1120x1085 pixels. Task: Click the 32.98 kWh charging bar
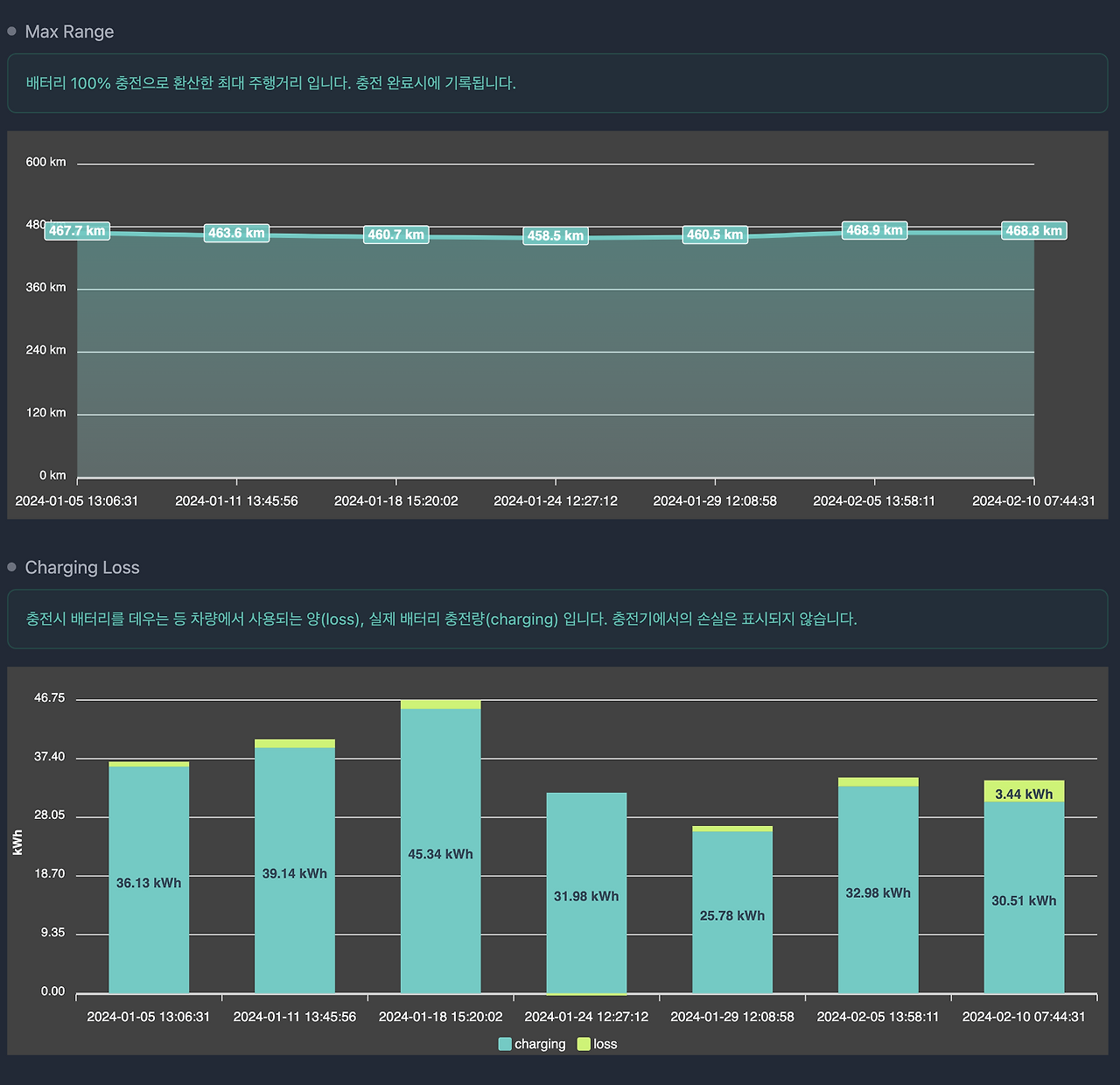pos(878,890)
